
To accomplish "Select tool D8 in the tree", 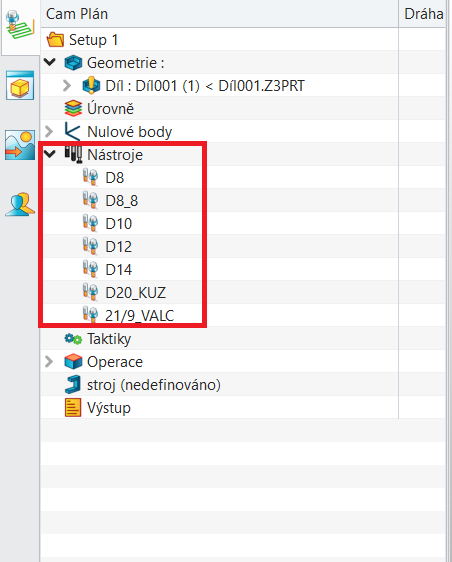I will click(x=115, y=178).
